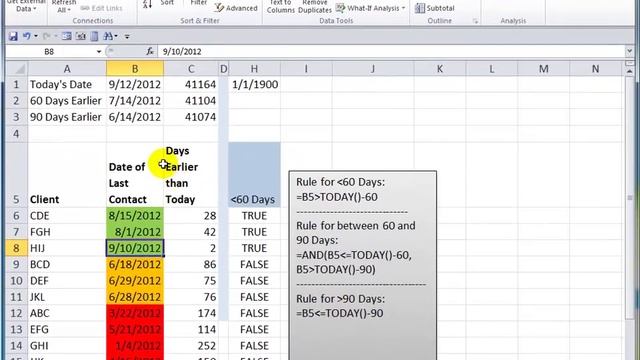Image resolution: width=640 pixels, height=360 pixels.
Task: Click days value 174
Action: pos(191,313)
